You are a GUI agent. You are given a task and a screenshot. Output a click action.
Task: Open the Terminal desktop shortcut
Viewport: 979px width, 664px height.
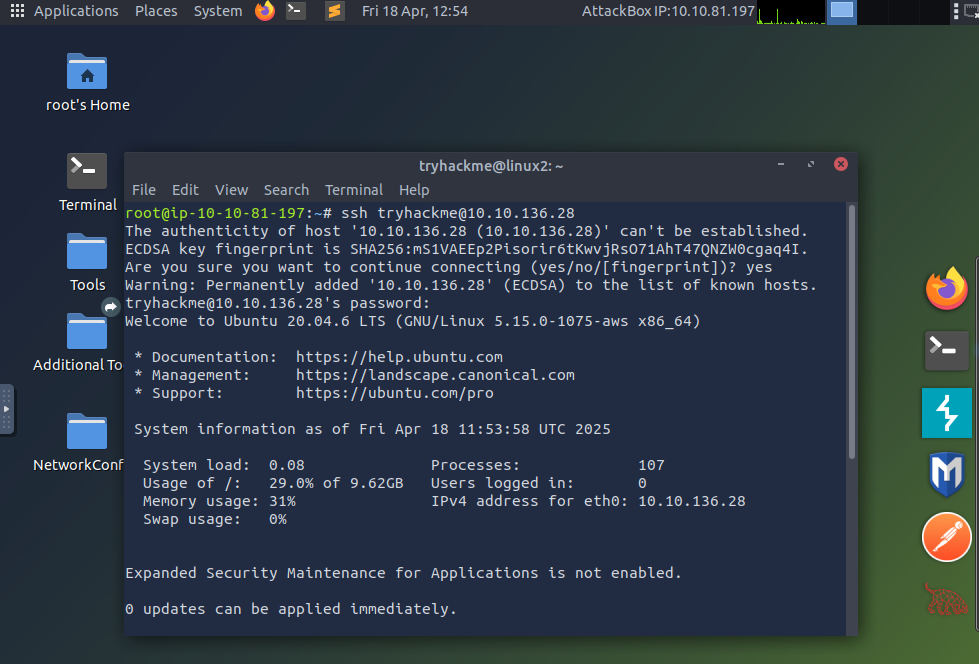point(87,183)
